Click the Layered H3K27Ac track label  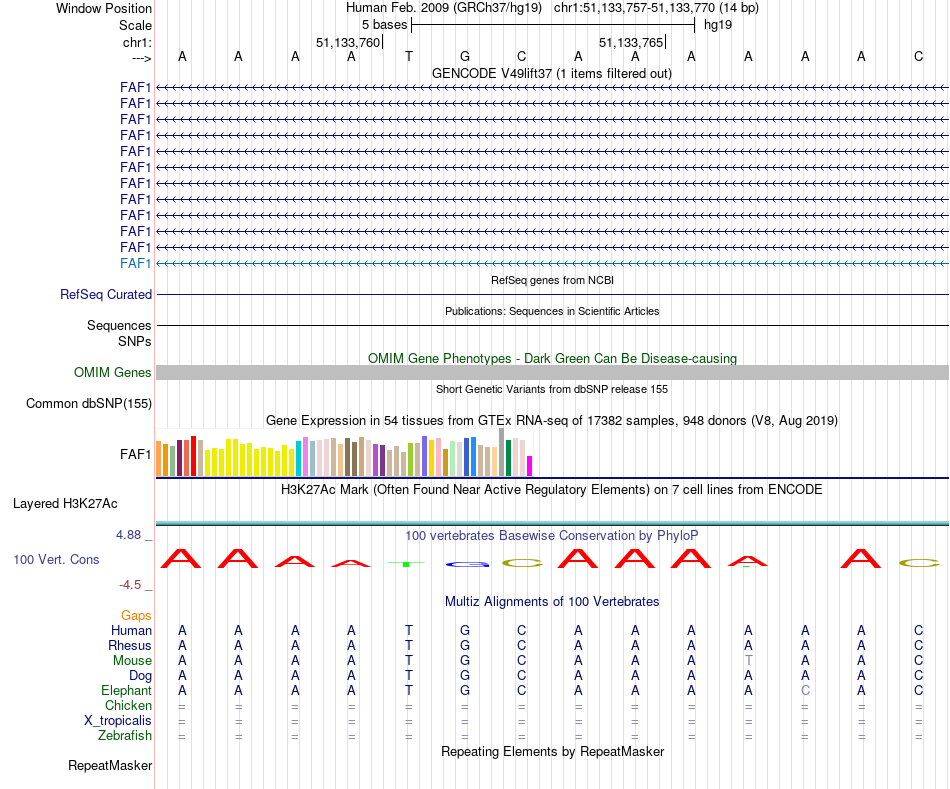tap(65, 504)
